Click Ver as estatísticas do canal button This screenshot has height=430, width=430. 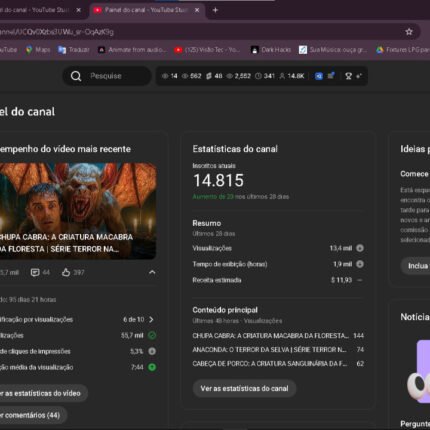pos(244,388)
